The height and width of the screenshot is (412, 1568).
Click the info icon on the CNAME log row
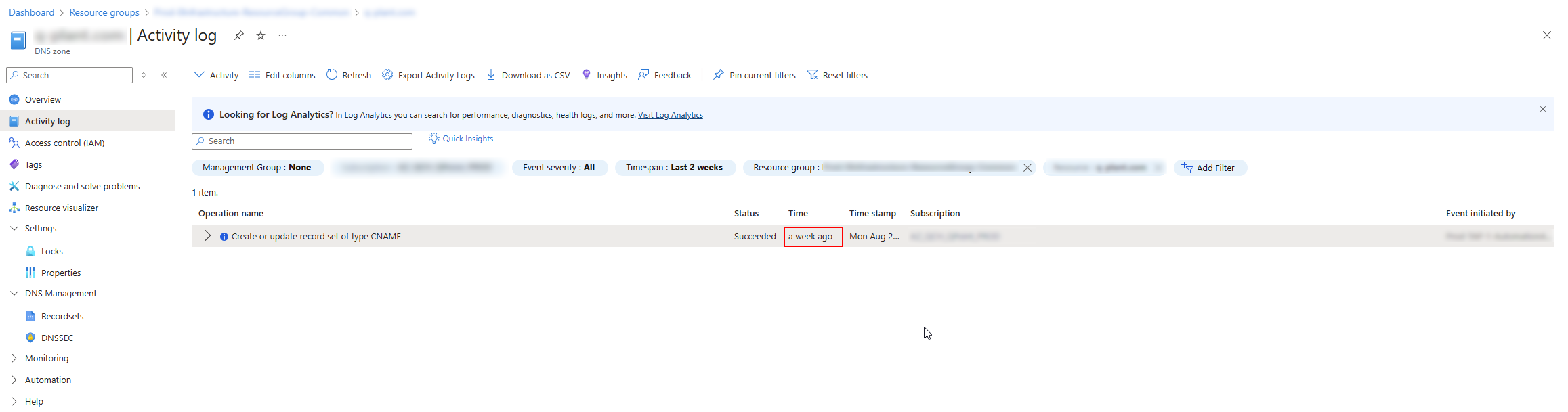pyautogui.click(x=224, y=237)
